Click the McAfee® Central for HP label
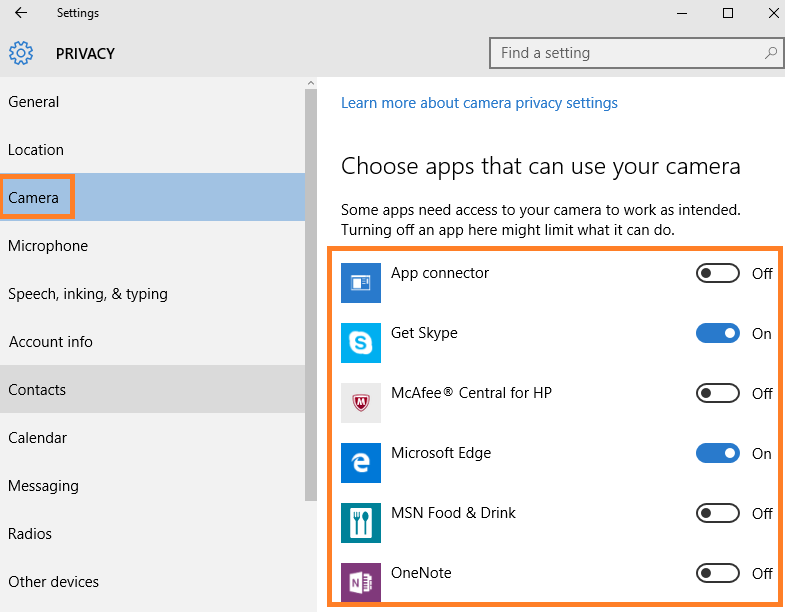 click(x=471, y=393)
